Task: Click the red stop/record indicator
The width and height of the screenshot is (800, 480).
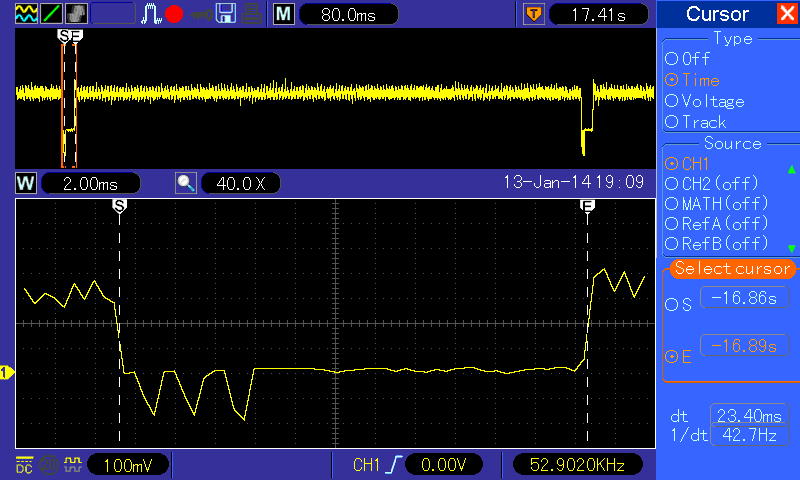Action: [174, 14]
